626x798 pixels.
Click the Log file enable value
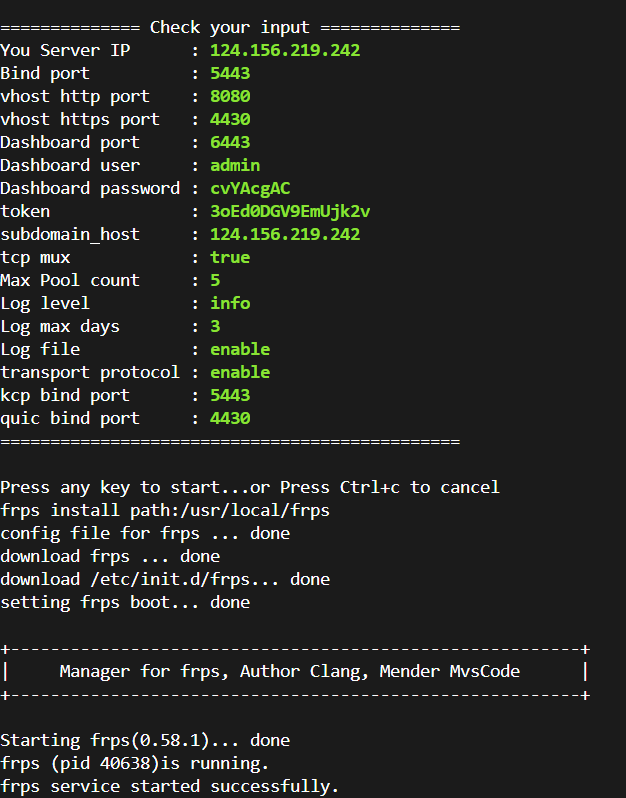pyautogui.click(x=240, y=349)
